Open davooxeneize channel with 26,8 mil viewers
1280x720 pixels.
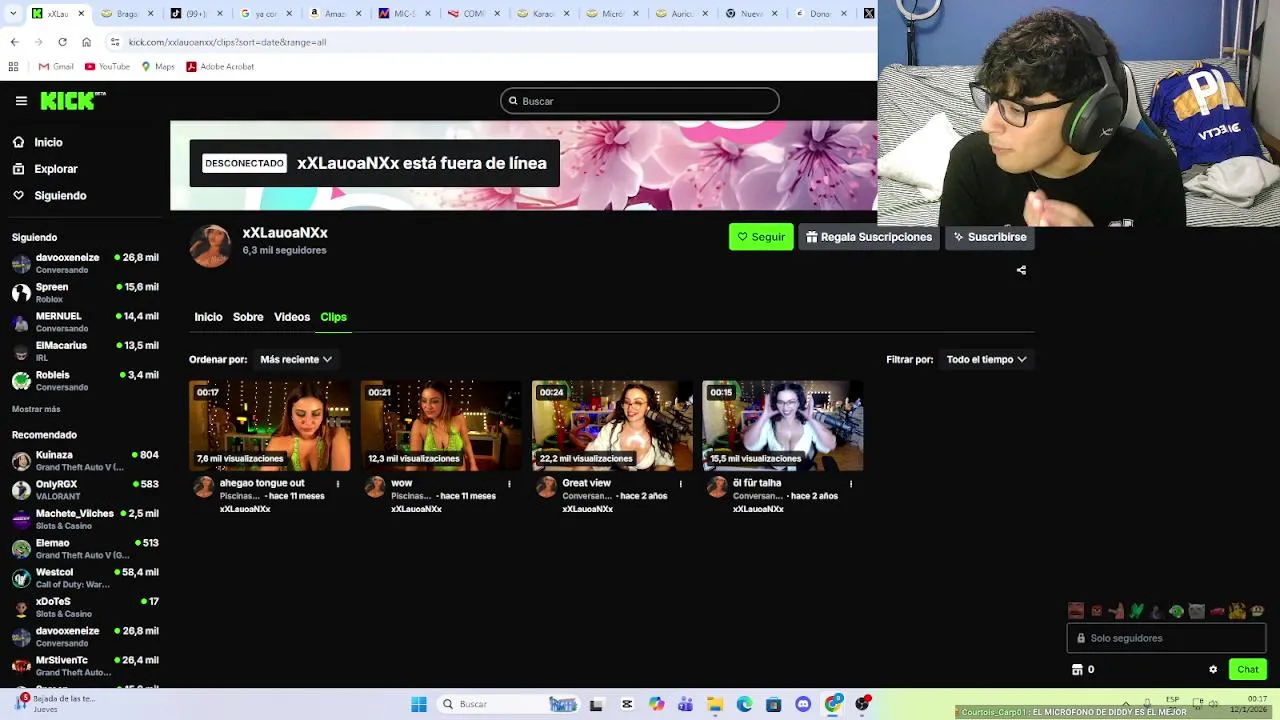coord(85,263)
